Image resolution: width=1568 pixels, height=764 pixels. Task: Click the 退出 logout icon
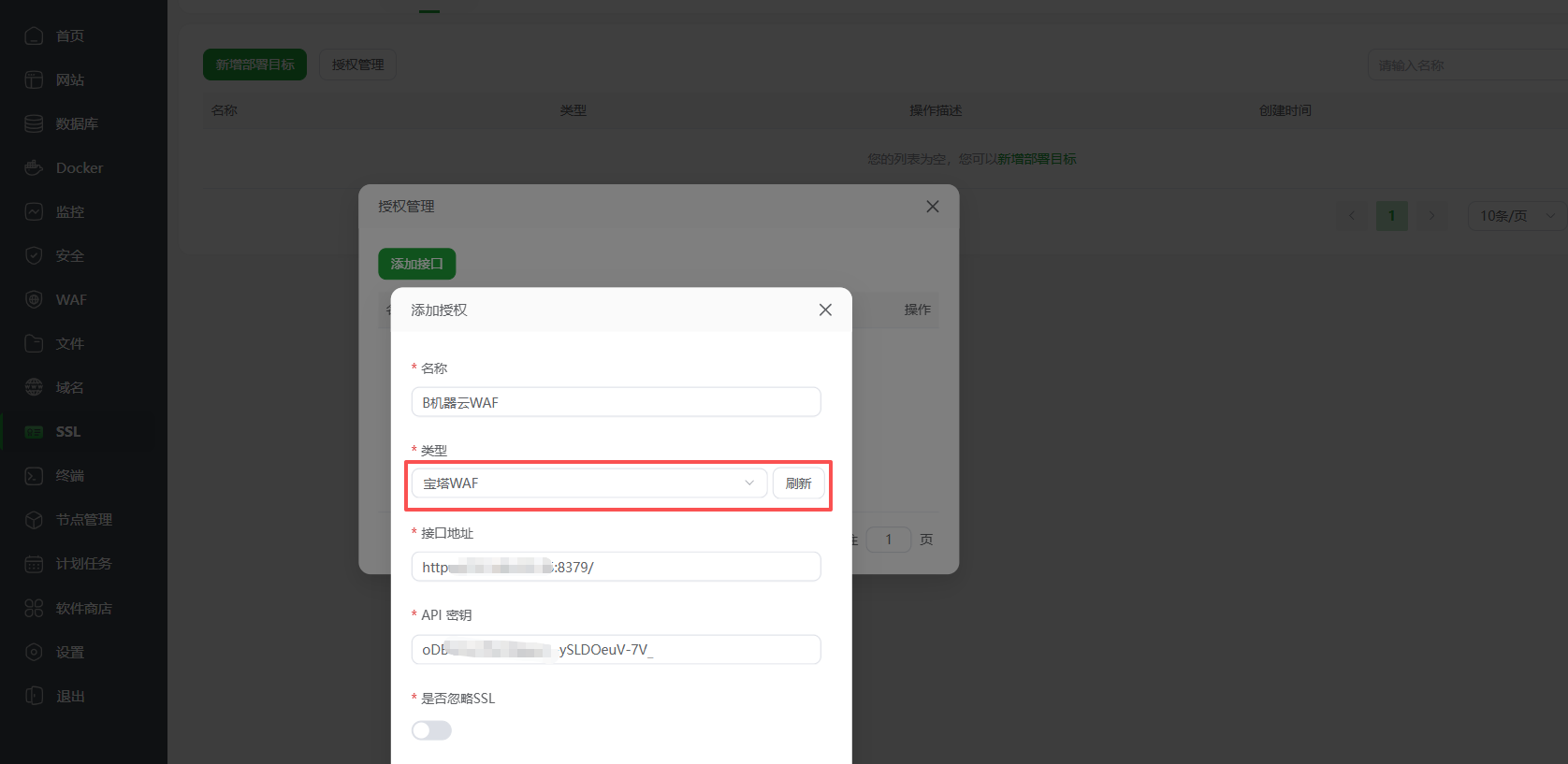34,696
